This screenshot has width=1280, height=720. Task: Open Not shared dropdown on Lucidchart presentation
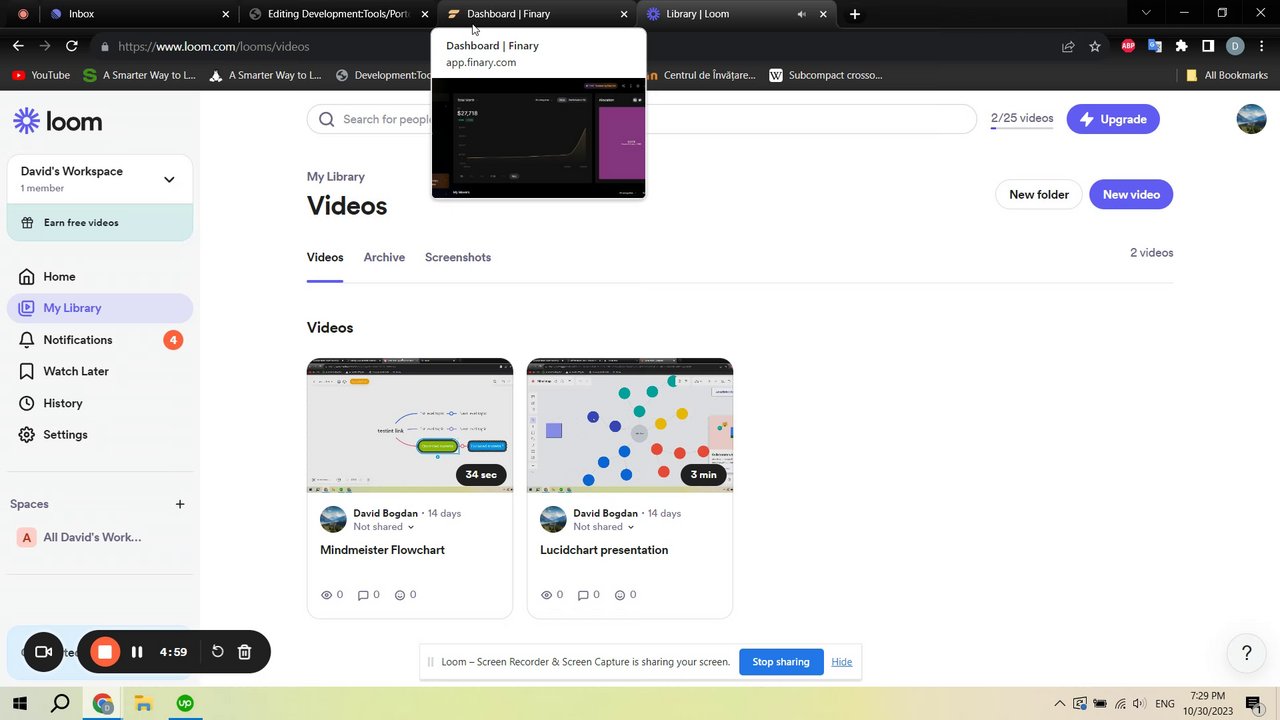(x=604, y=527)
